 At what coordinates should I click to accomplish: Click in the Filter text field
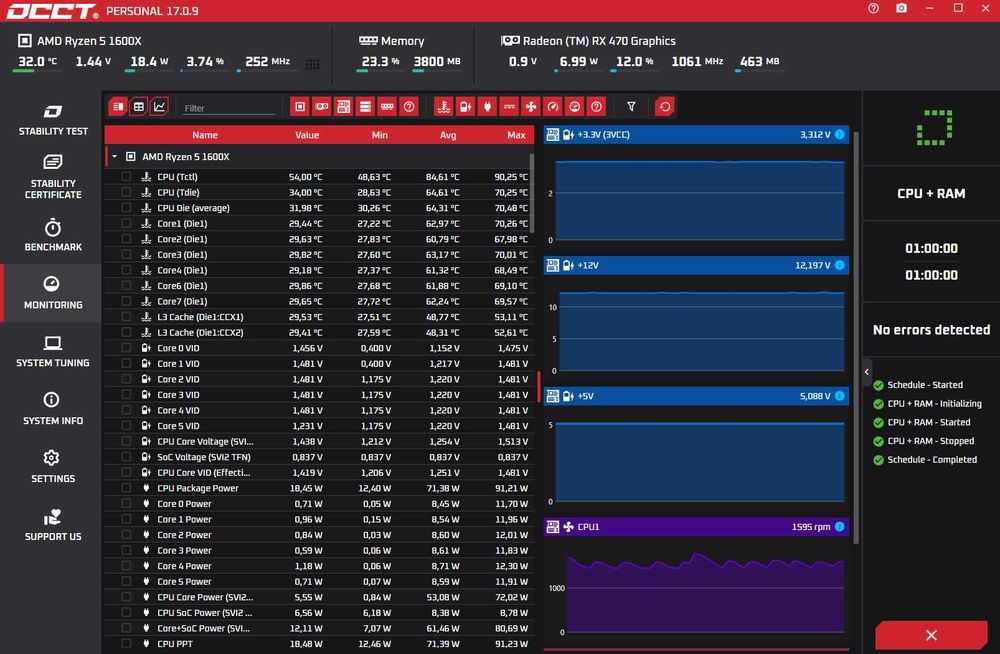pos(228,108)
